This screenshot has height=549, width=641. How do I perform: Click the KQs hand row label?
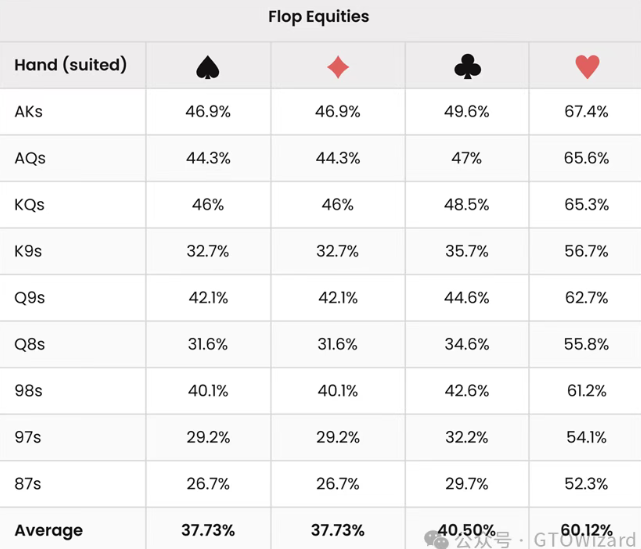coord(30,205)
